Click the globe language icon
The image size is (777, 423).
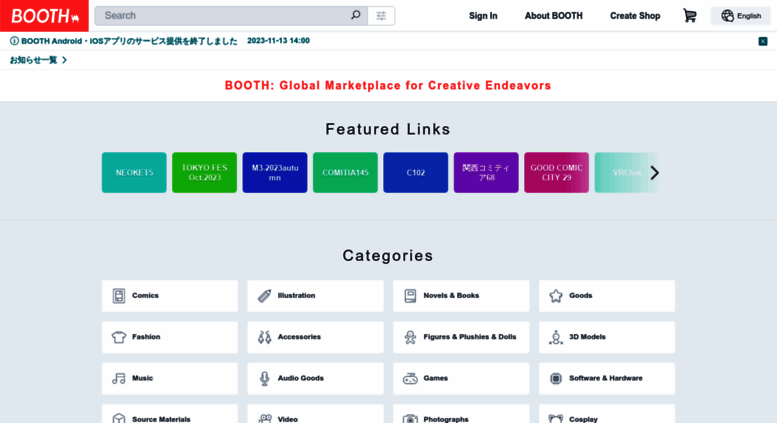(x=727, y=16)
